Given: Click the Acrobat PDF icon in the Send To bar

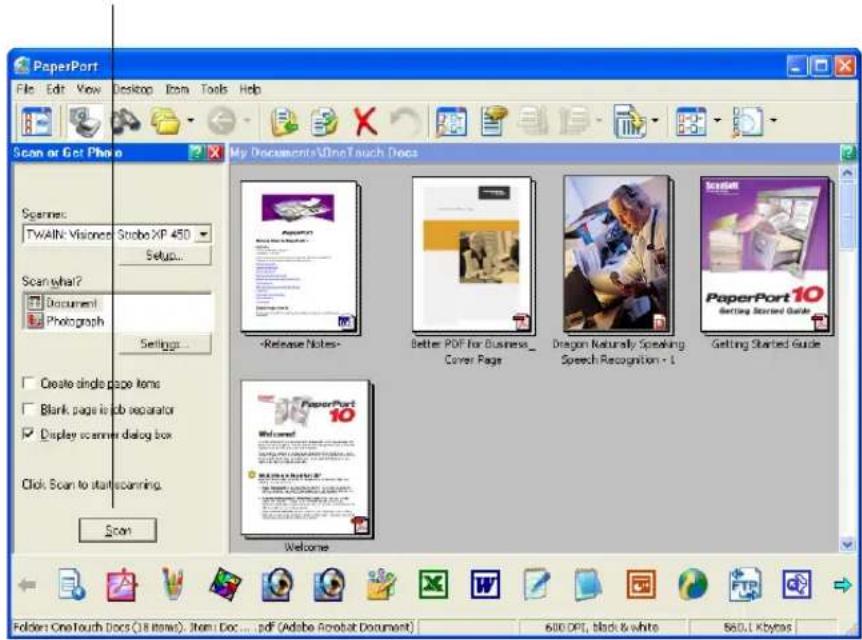Looking at the screenshot, I should click(x=121, y=584).
